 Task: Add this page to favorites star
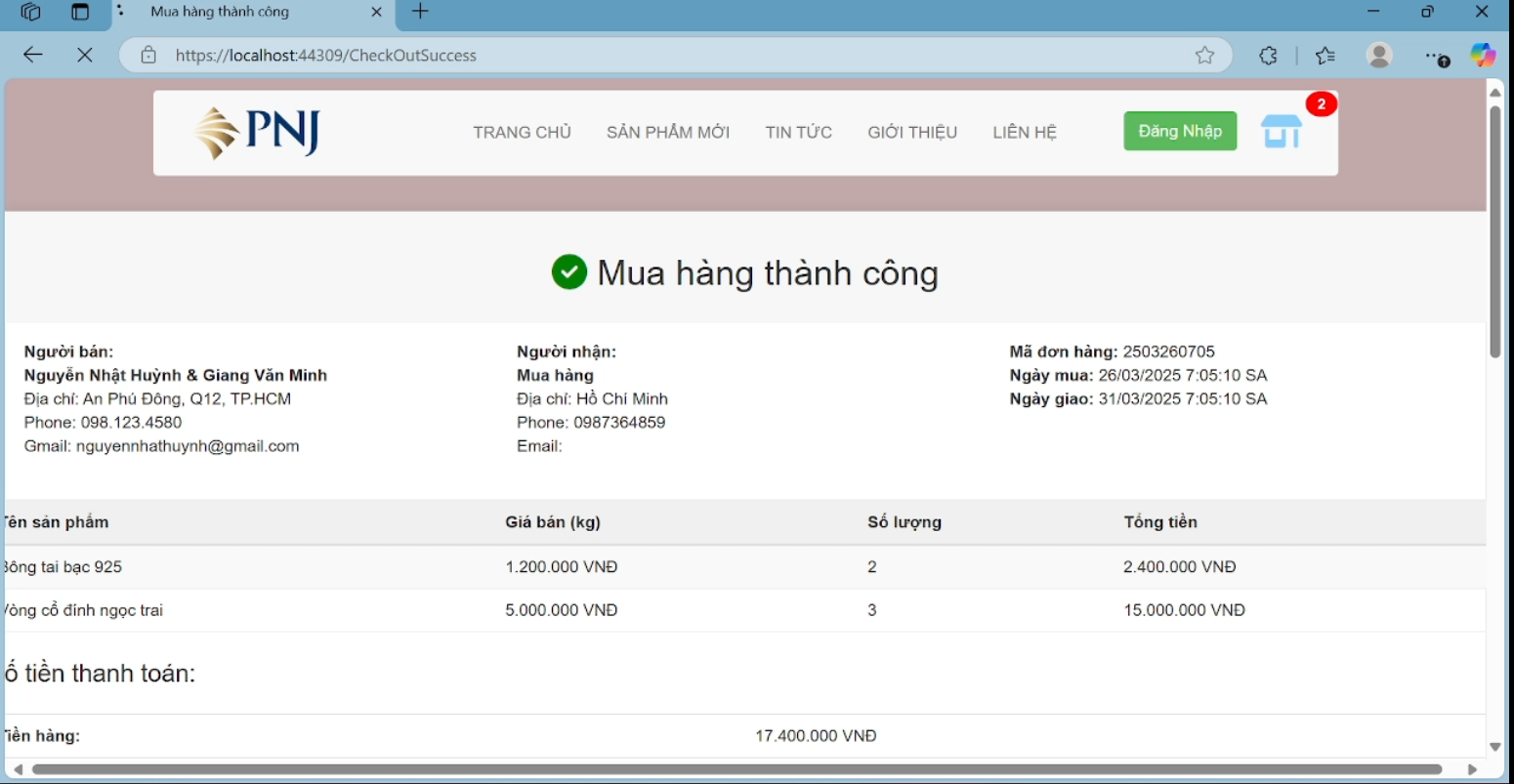pyautogui.click(x=1204, y=56)
